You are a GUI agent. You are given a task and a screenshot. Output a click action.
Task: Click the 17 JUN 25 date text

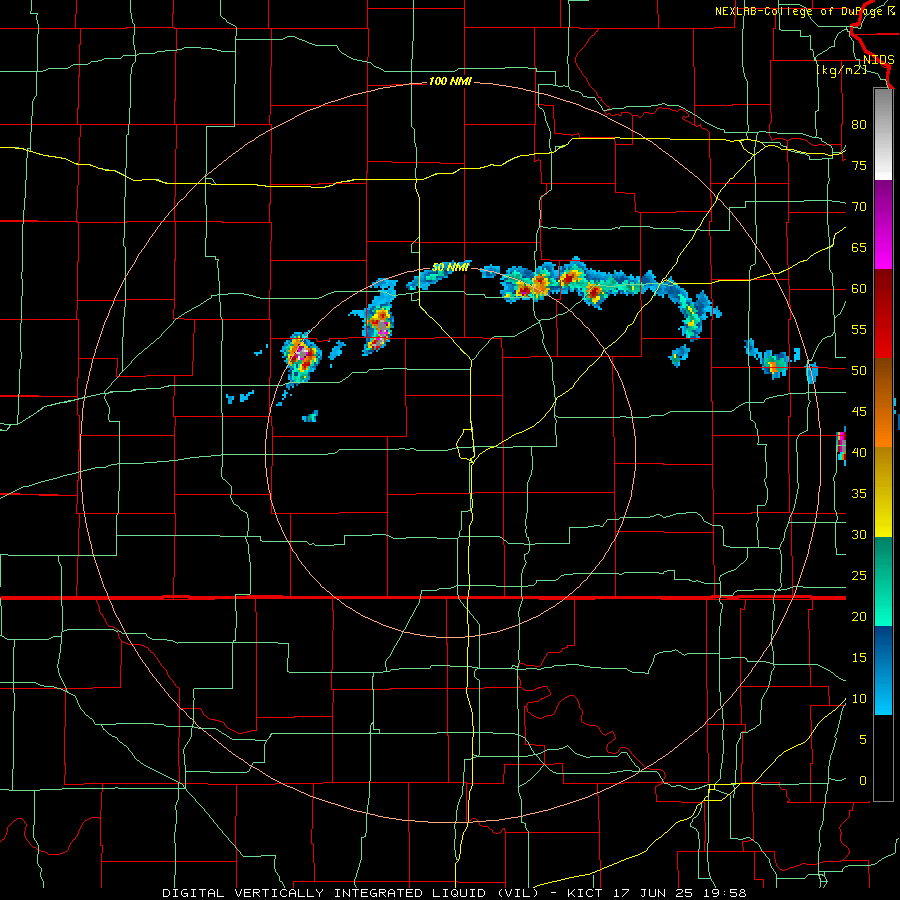(654, 893)
